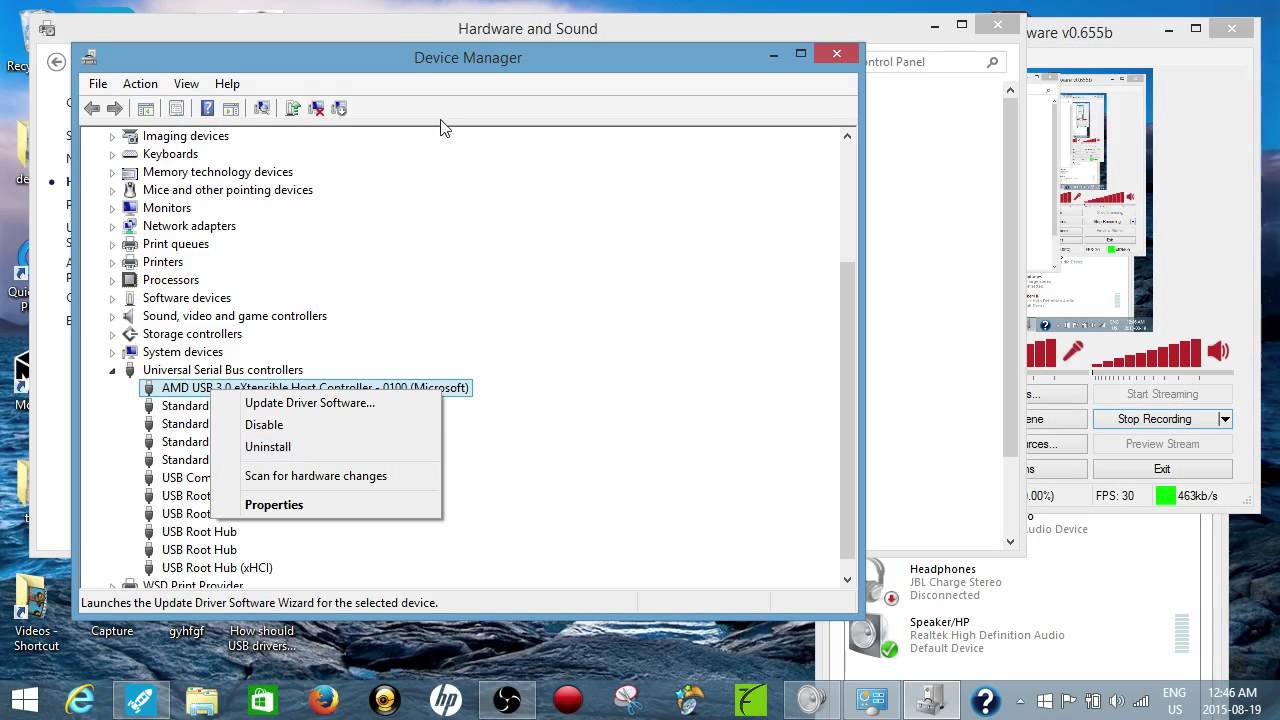Choose Update Driver Software in the context menu

point(326,403)
